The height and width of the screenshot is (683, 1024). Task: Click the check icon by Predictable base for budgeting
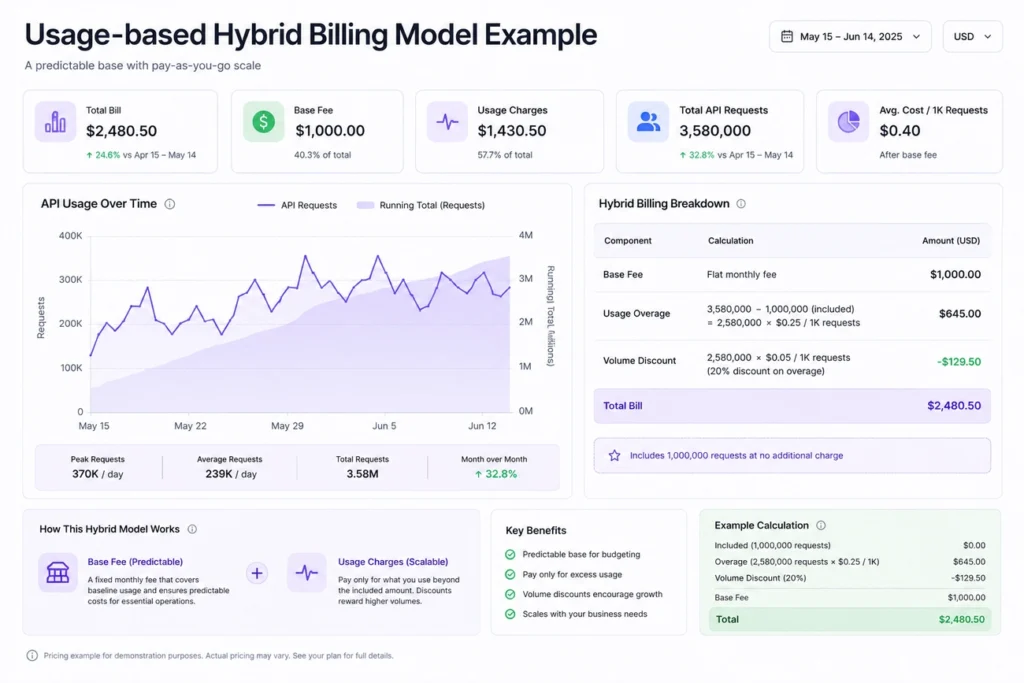point(510,554)
